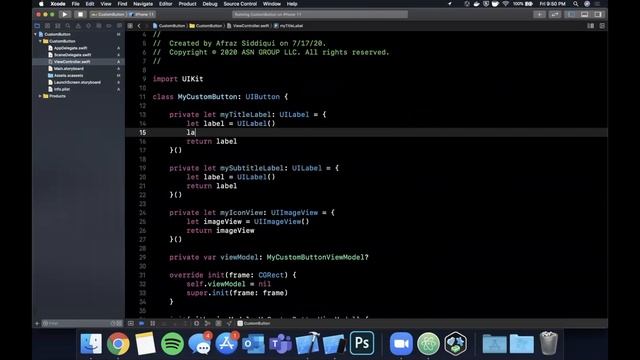This screenshot has width=640, height=360.
Task: Open myTitleLabel symbol breadcrumb
Action: [289, 26]
